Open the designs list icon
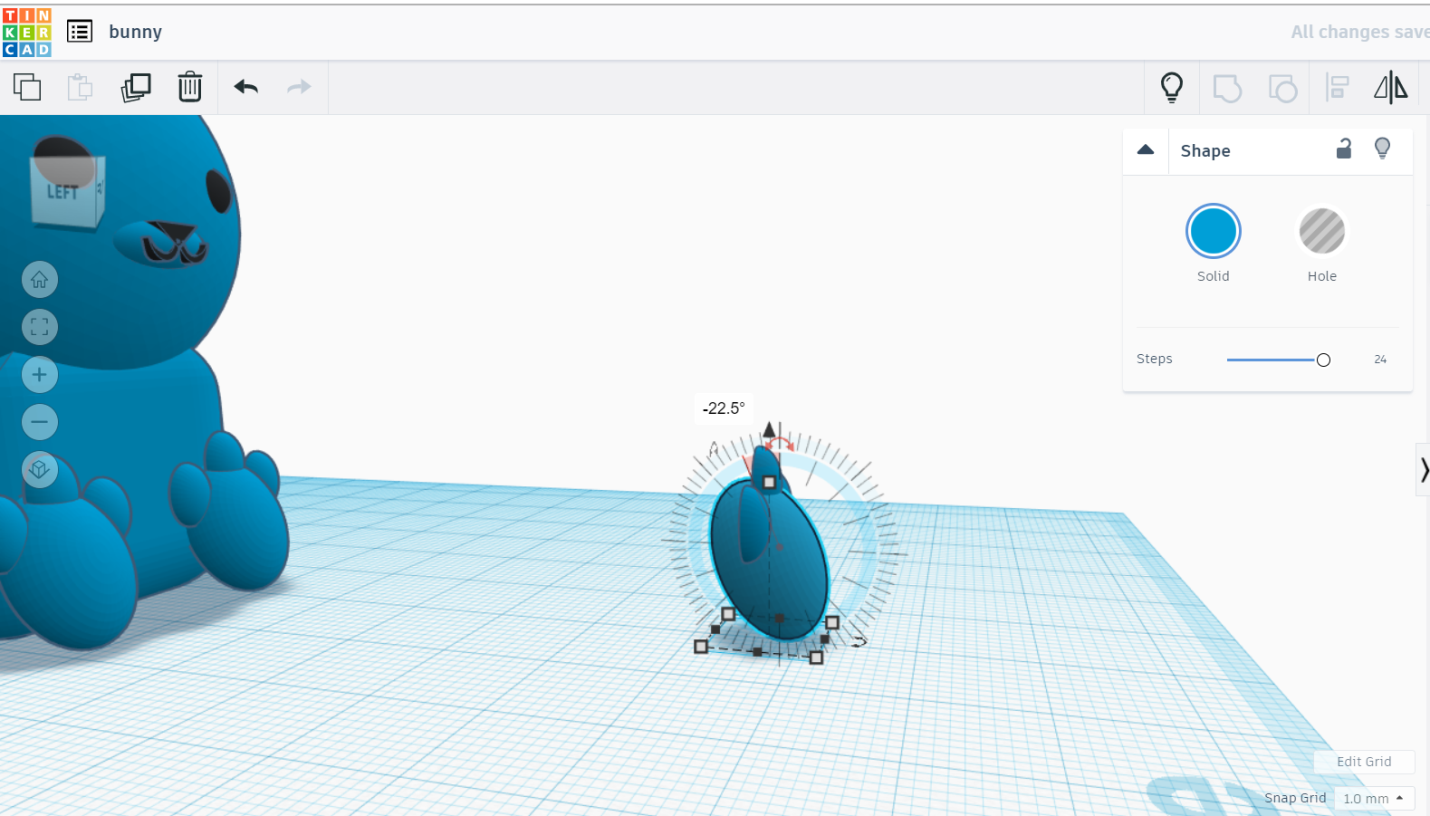The height and width of the screenshot is (816, 1430). click(x=80, y=31)
